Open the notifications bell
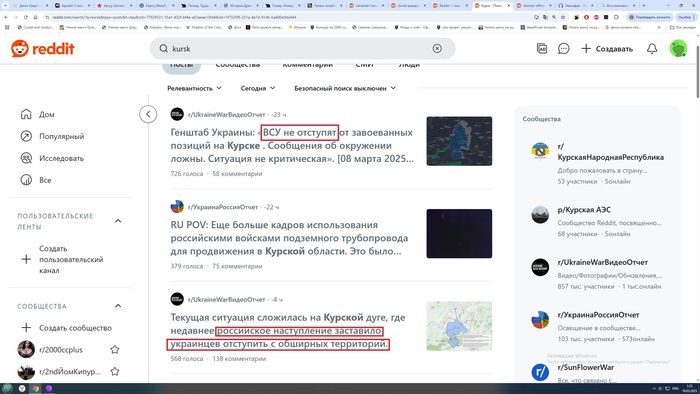 pos(652,49)
